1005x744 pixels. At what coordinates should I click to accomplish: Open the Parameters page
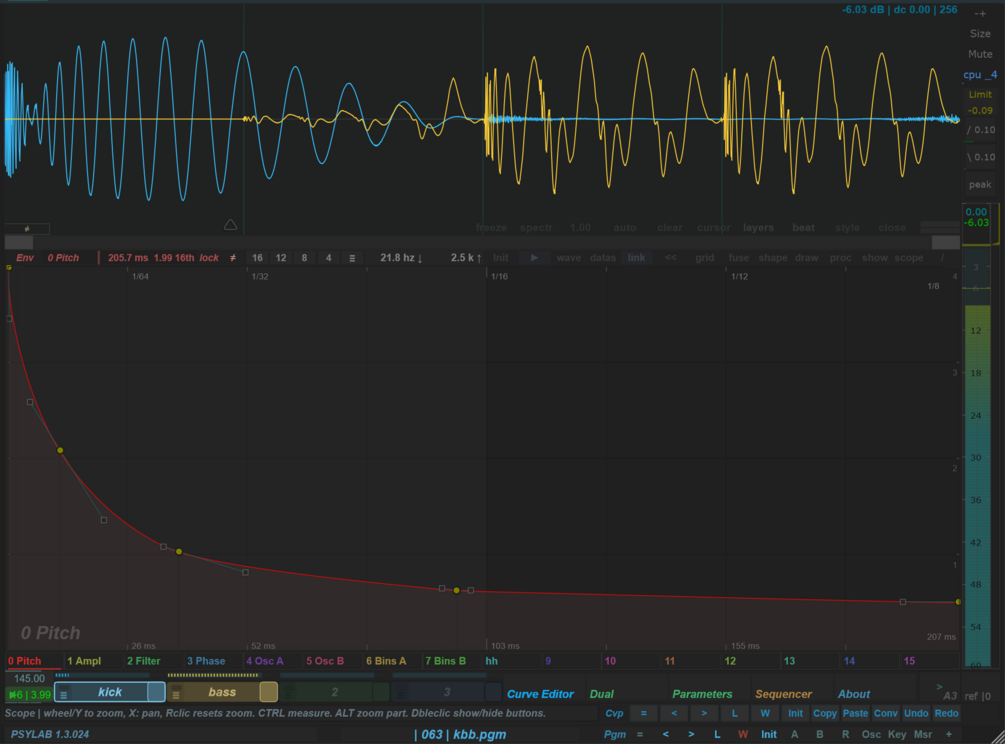[x=702, y=694]
